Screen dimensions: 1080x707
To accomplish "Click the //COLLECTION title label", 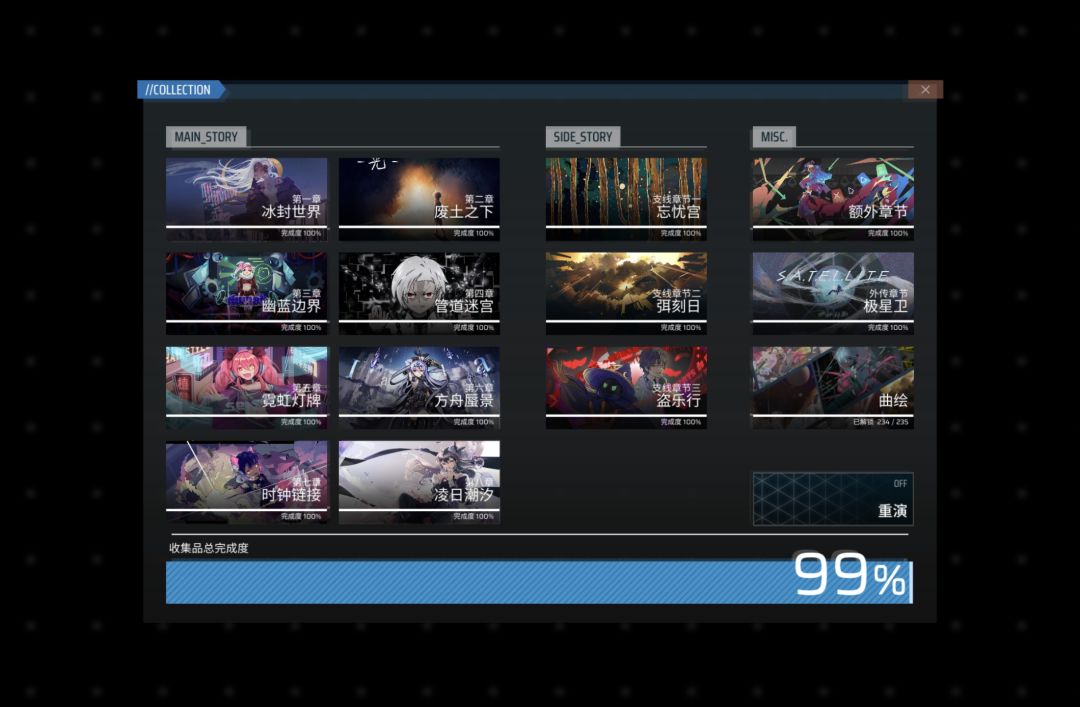I will click(x=178, y=90).
